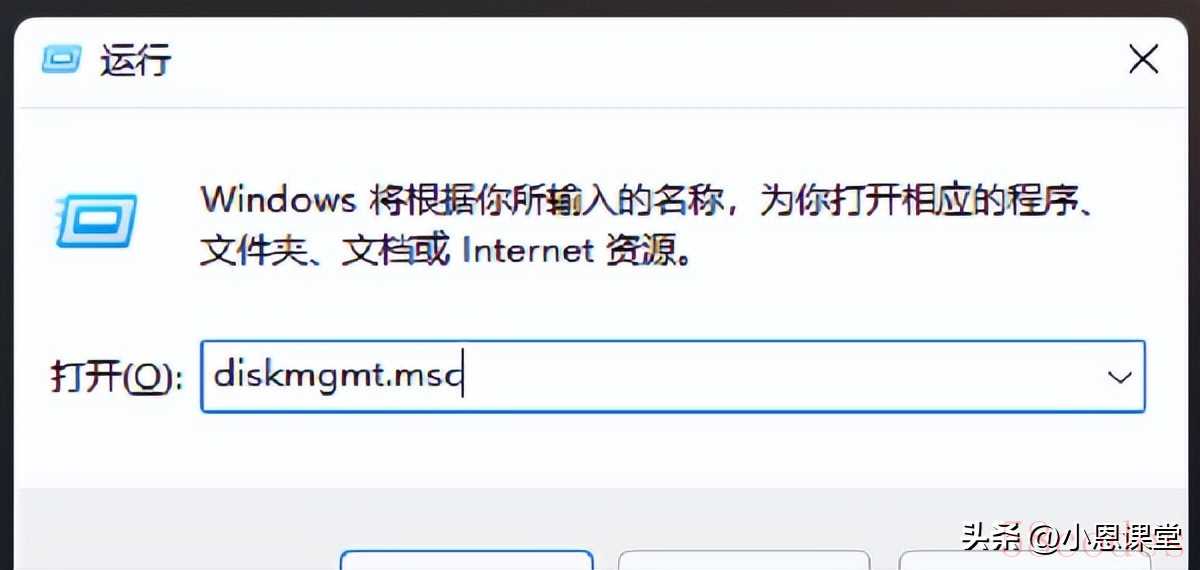The image size is (1200, 570).
Task: Close the 运行 dialog with the X
Action: (1143, 59)
